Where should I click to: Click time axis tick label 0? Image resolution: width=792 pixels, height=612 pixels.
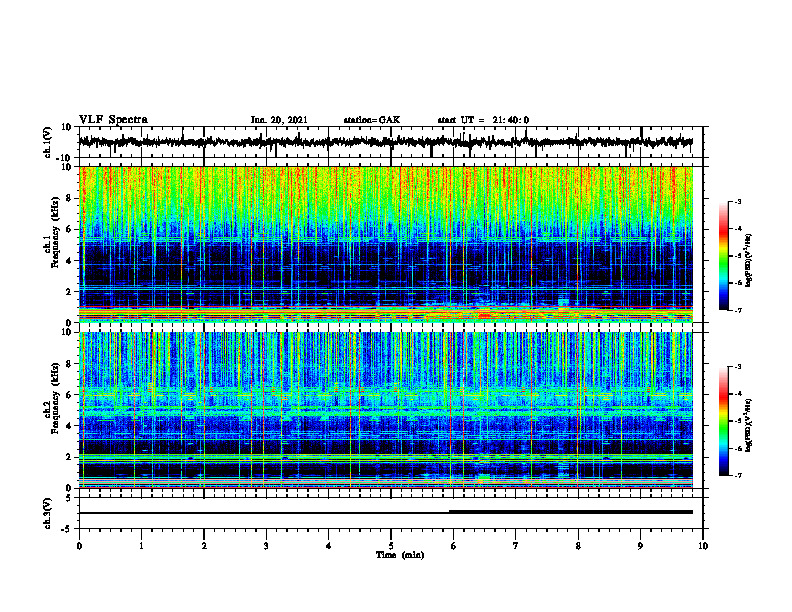pos(79,546)
